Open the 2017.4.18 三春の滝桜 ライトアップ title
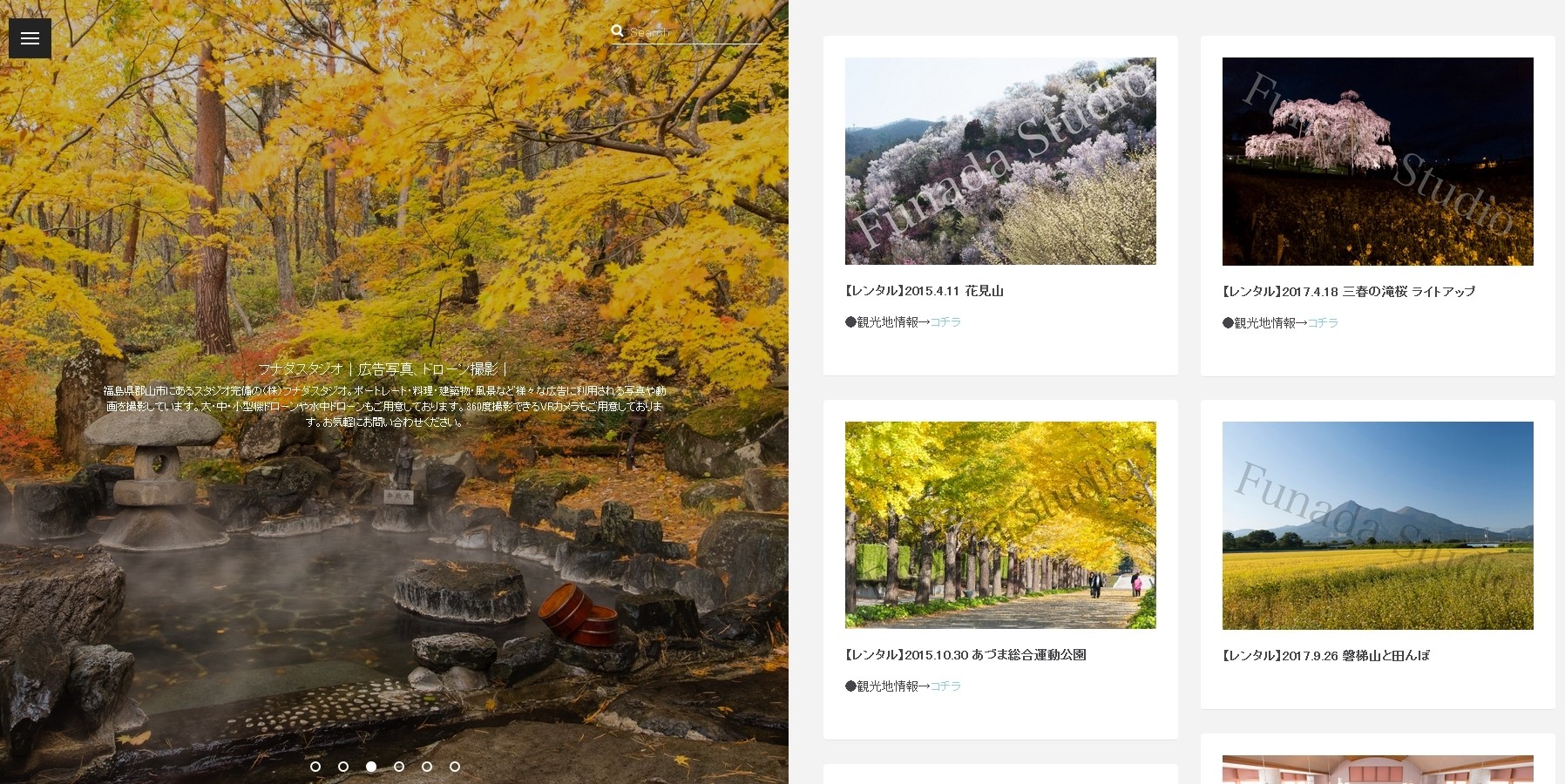 click(x=1348, y=292)
